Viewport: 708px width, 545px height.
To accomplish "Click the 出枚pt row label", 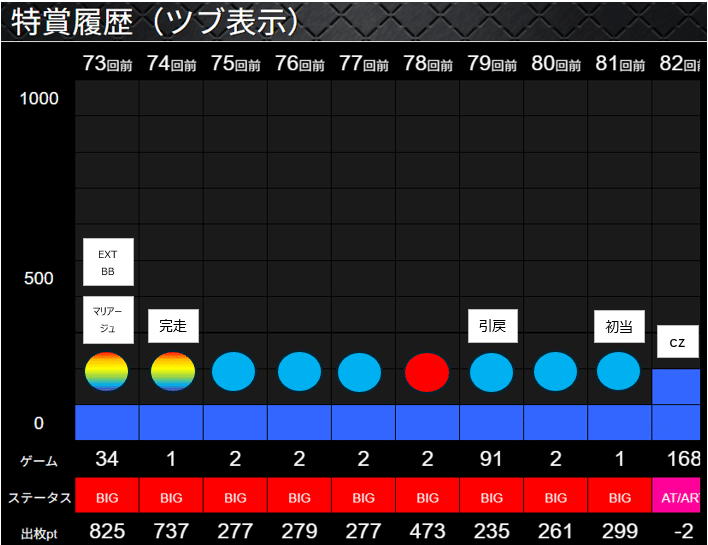I will point(39,534).
